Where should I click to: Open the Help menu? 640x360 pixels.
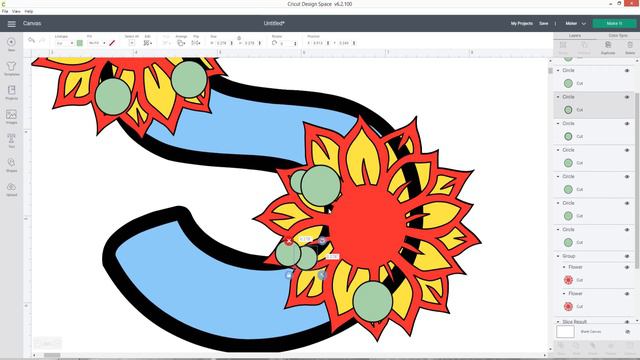(x=29, y=11)
